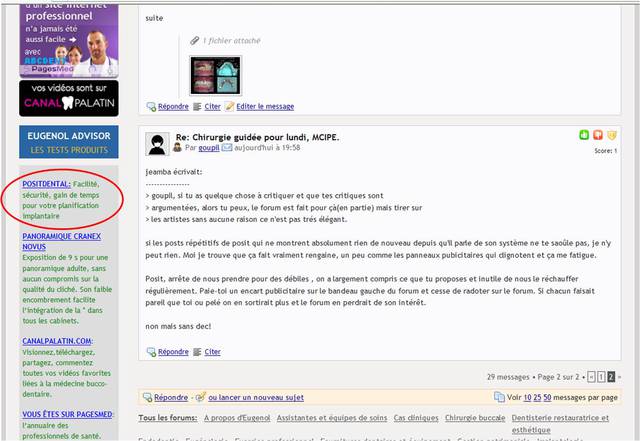Click the red thumbs-down vote icon
Image resolution: width=640 pixels, height=441 pixels.
[598, 135]
